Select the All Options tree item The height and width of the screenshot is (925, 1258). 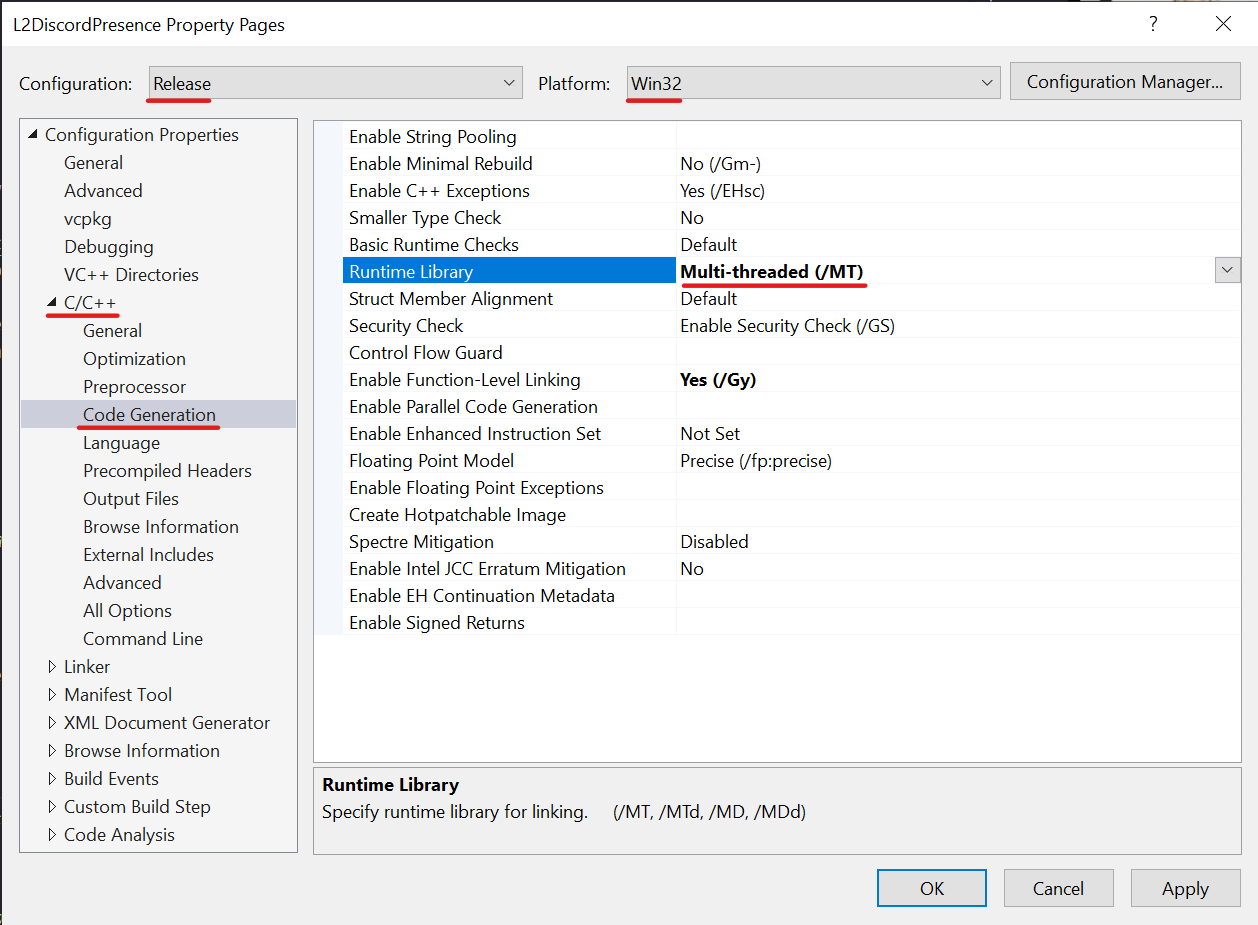click(x=127, y=611)
